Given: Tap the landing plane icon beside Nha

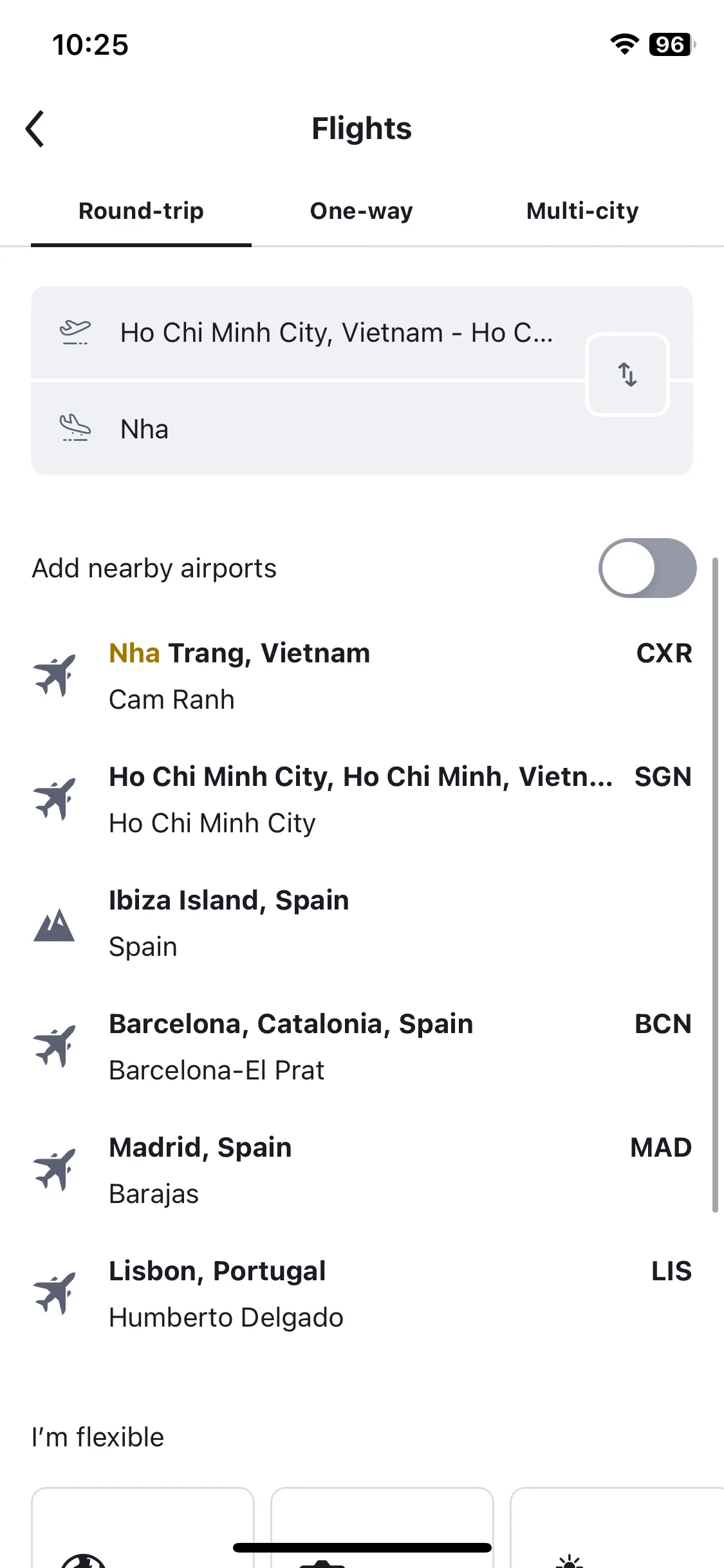Looking at the screenshot, I should click(x=75, y=428).
